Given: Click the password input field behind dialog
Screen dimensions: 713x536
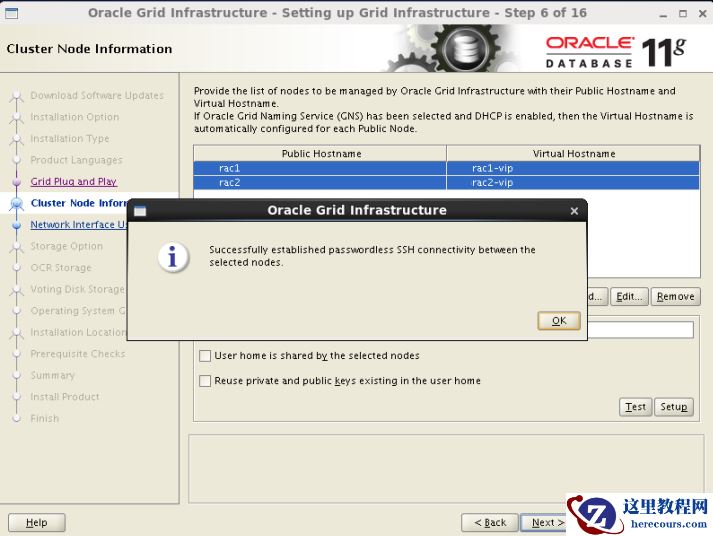Looking at the screenshot, I should 640,330.
